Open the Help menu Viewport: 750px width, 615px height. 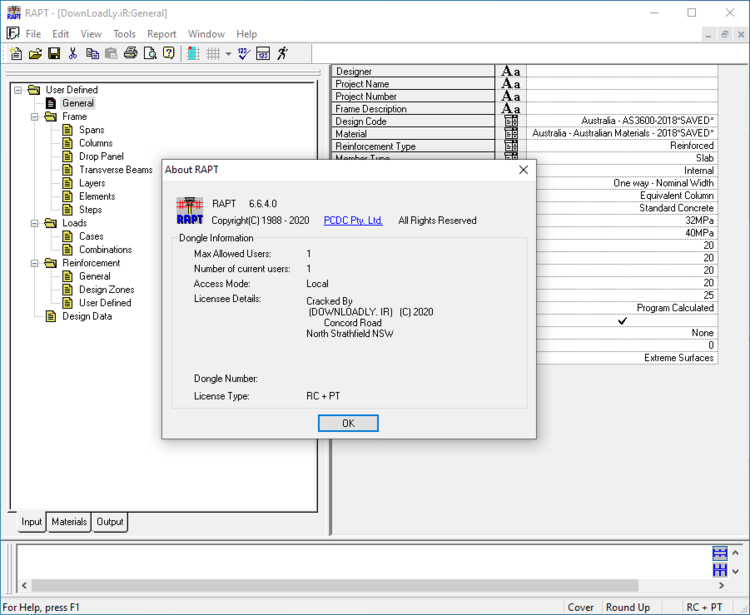tap(246, 34)
